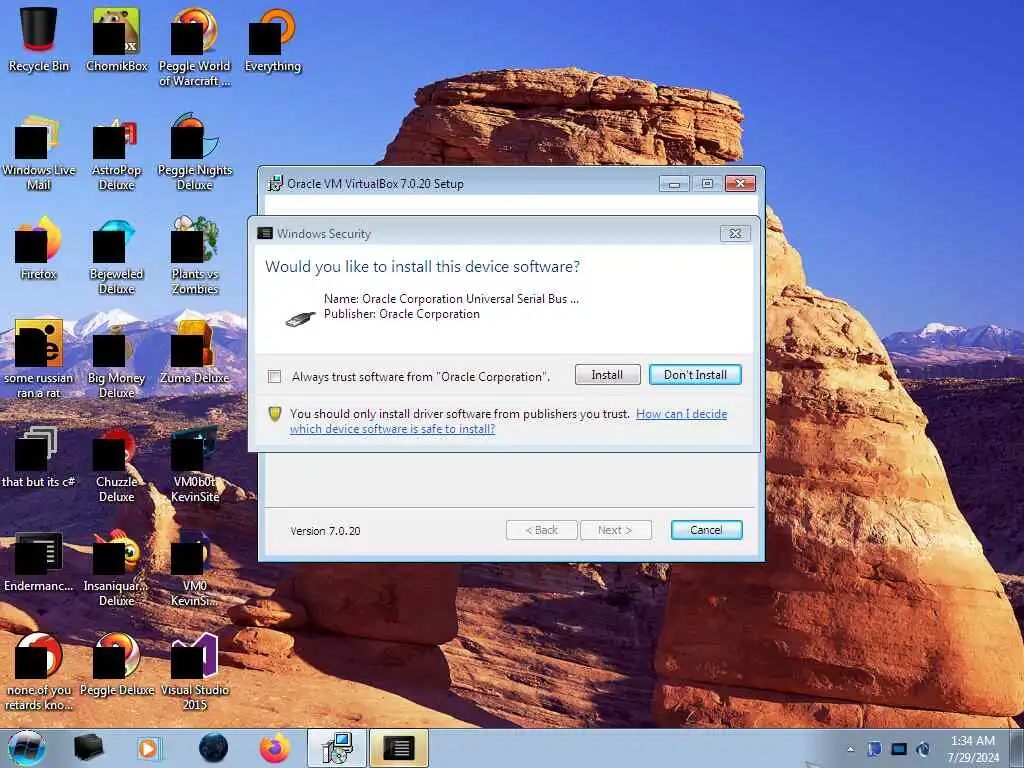1024x768 pixels.
Task: Click the Windows Start orb
Action: (x=27, y=748)
